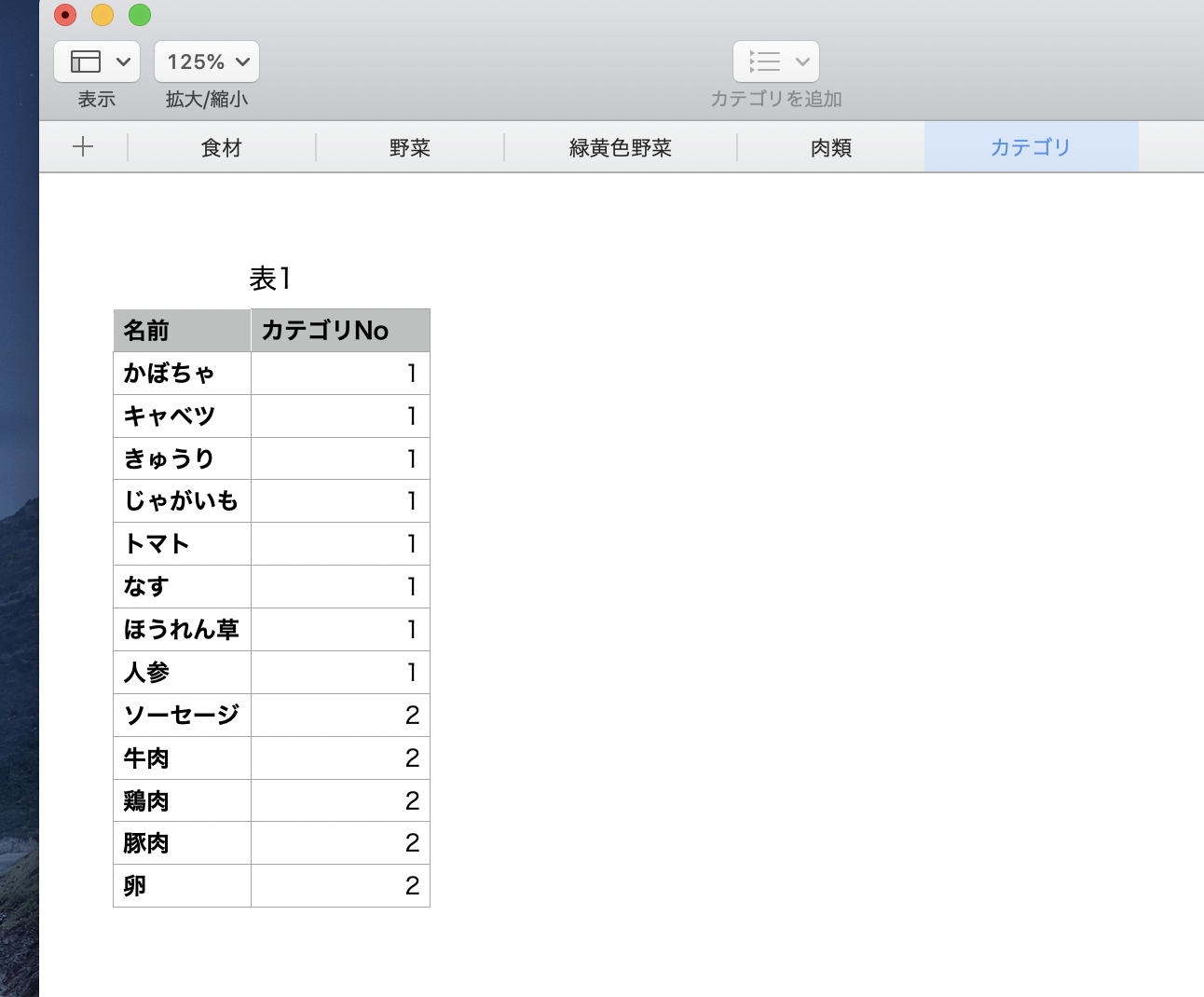The height and width of the screenshot is (997, 1204).
Task: Select category number cell for ほうれん草
Action: [x=341, y=630]
